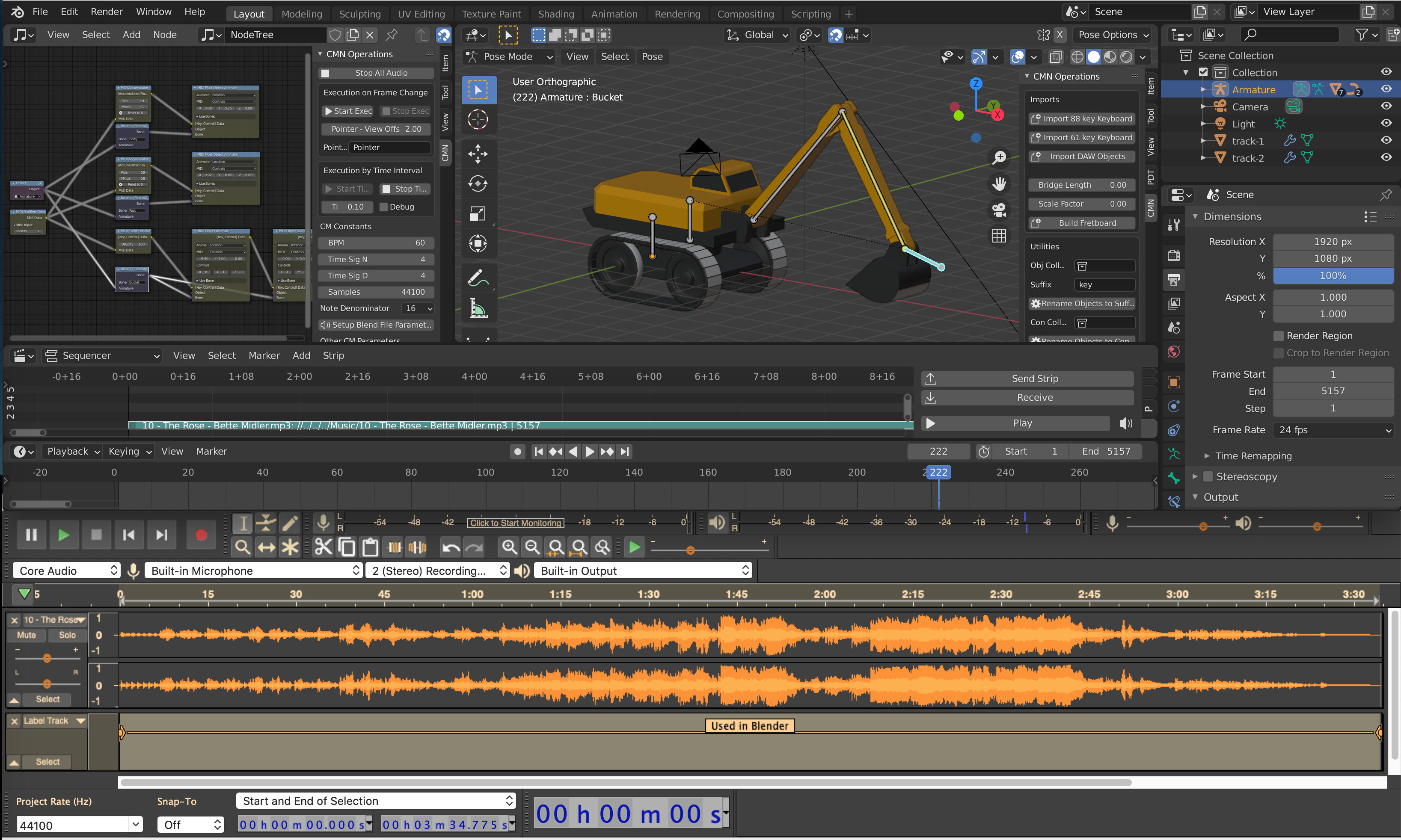The image size is (1401, 840).
Task: Click Import DAW Objects button
Action: click(1082, 157)
